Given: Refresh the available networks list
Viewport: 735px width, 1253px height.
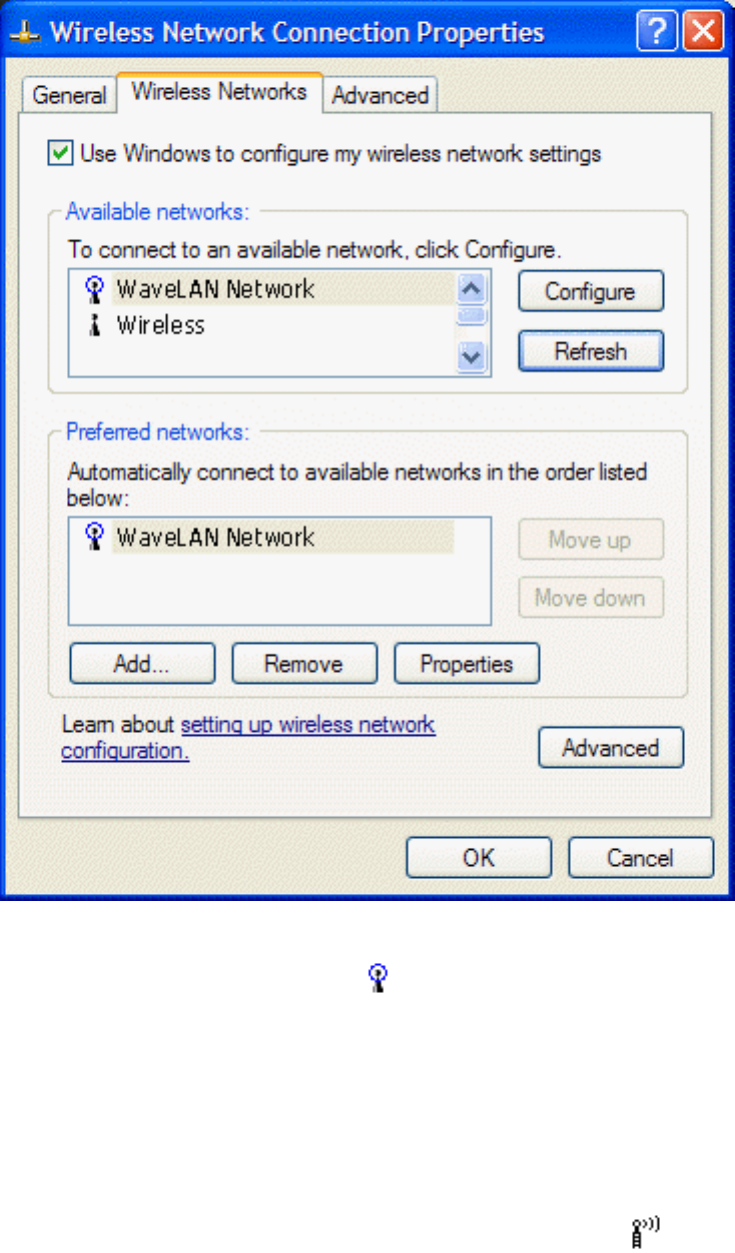Looking at the screenshot, I should 591,351.
